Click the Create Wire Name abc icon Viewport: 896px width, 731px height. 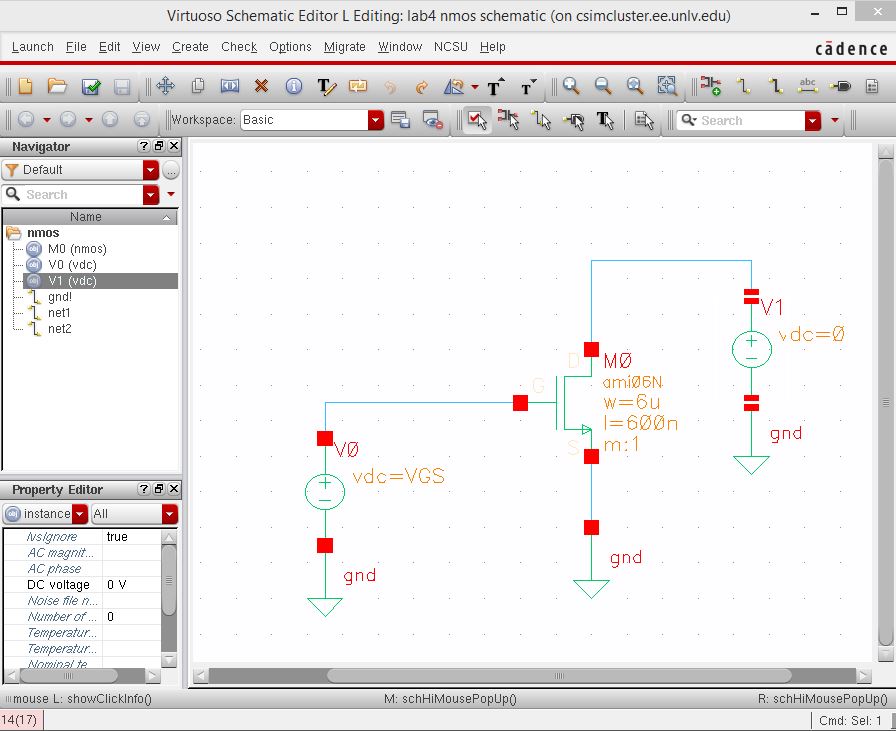[x=808, y=87]
